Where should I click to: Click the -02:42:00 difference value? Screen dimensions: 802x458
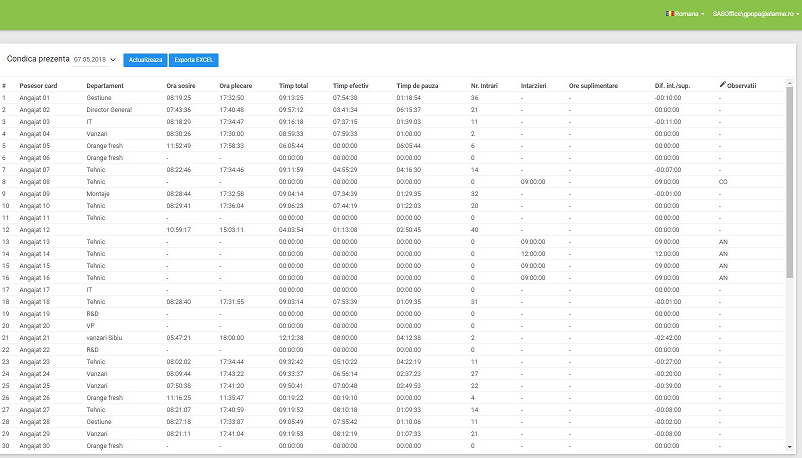click(x=668, y=338)
